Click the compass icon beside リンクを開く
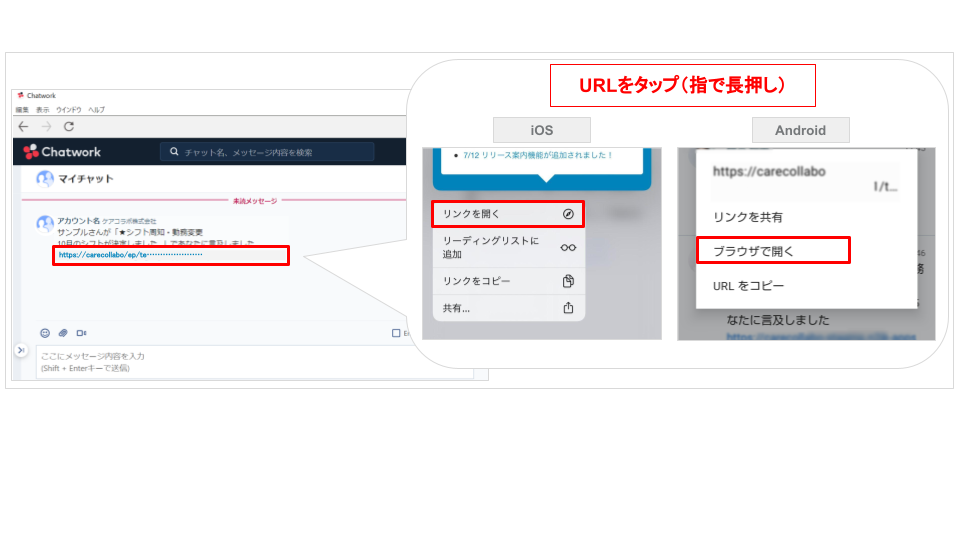This screenshot has width=960, height=540. click(568, 214)
